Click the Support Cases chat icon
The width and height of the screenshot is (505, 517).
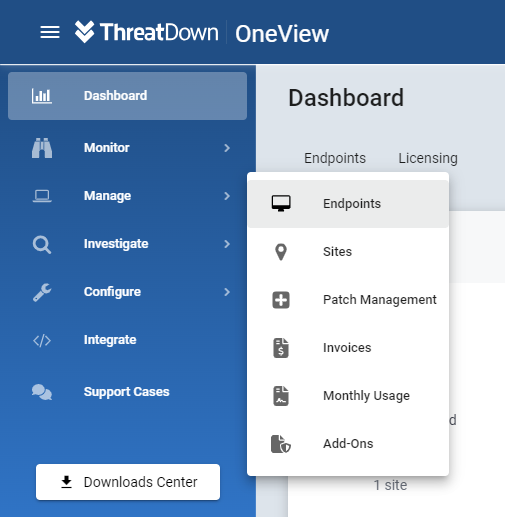(x=42, y=392)
